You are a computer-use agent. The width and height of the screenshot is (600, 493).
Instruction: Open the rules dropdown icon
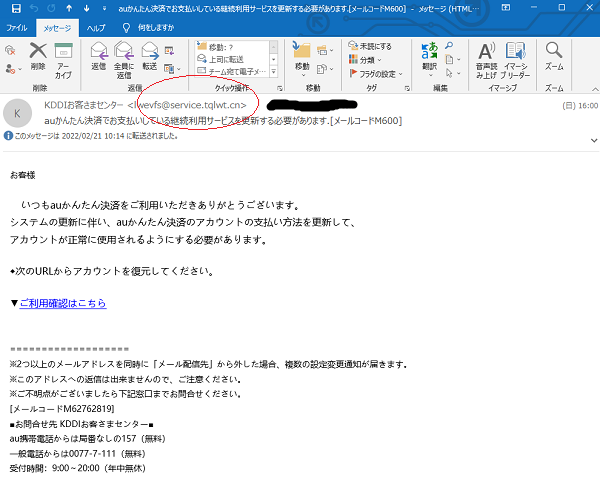(325, 51)
